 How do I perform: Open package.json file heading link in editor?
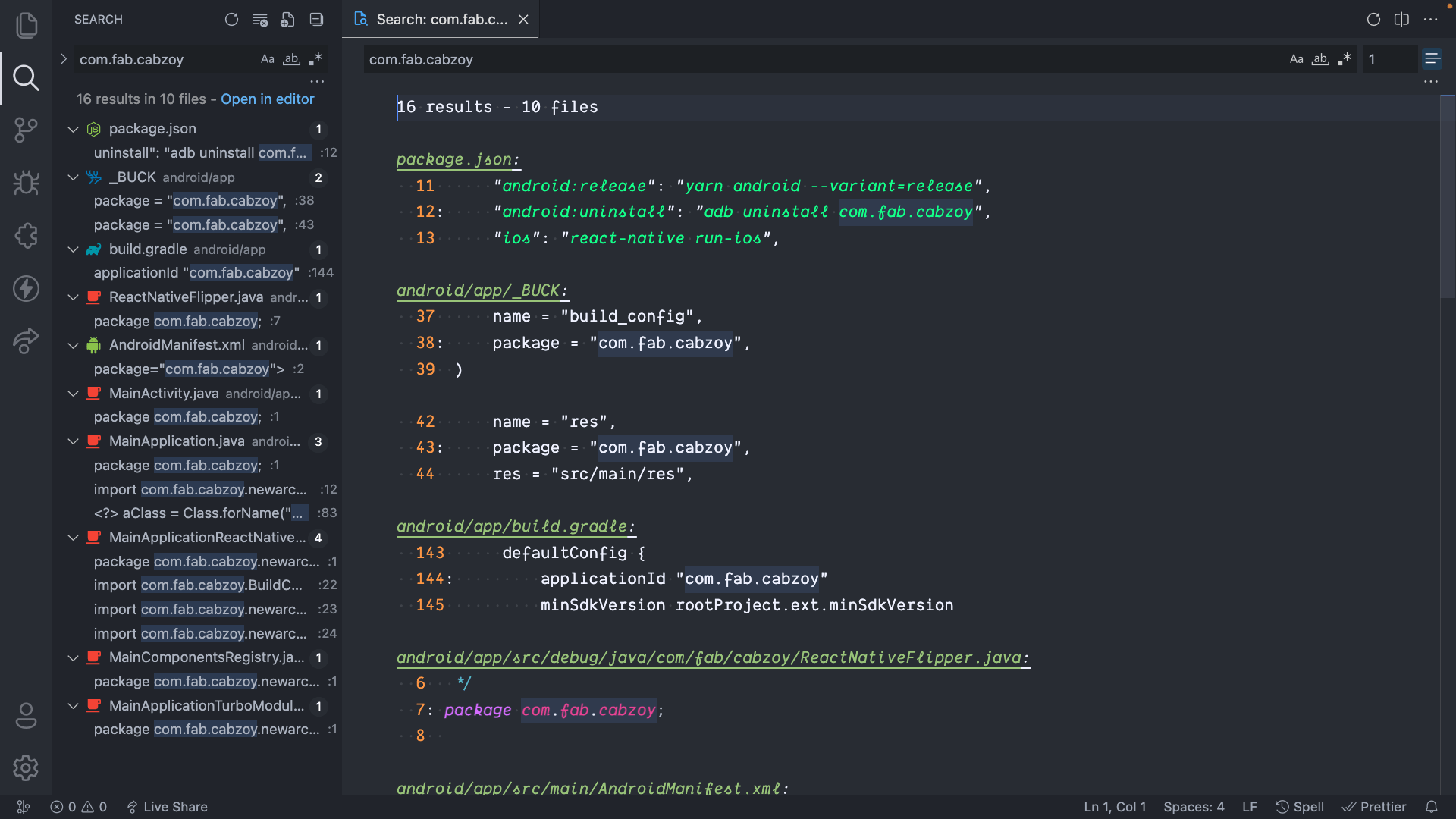tap(457, 160)
